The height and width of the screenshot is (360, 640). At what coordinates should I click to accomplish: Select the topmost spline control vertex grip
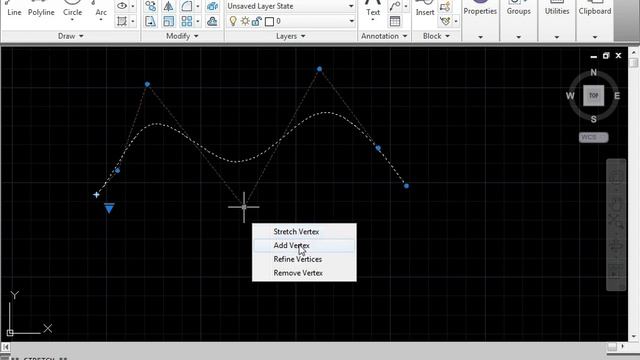pyautogui.click(x=320, y=69)
